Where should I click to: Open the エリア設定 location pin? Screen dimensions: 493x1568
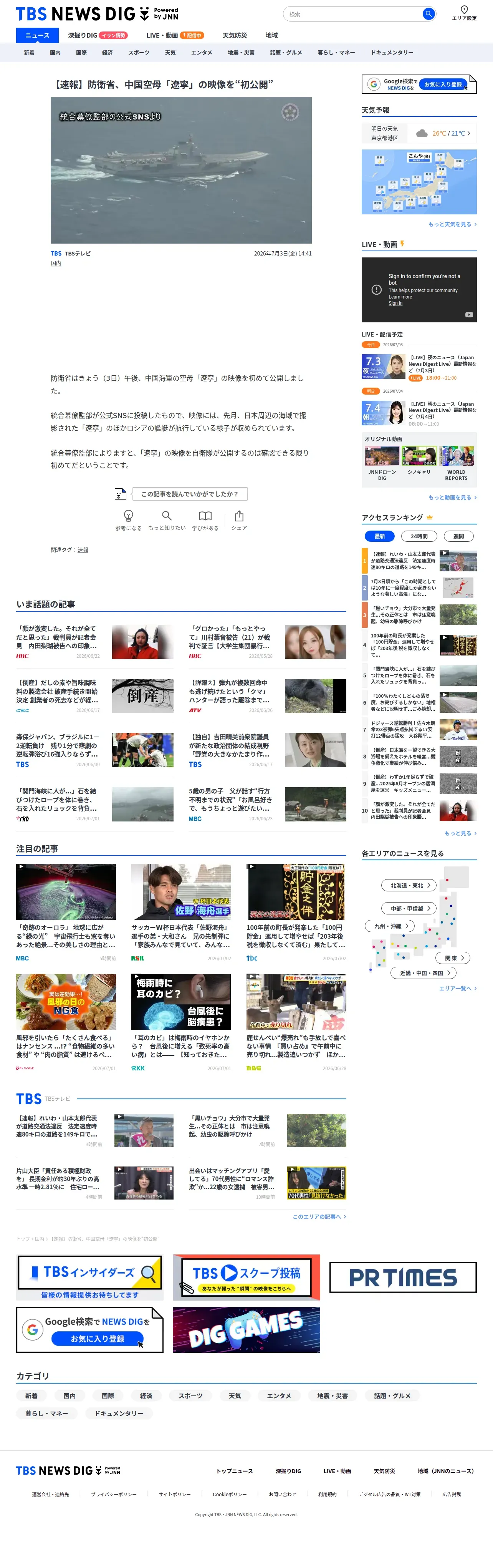tap(464, 12)
